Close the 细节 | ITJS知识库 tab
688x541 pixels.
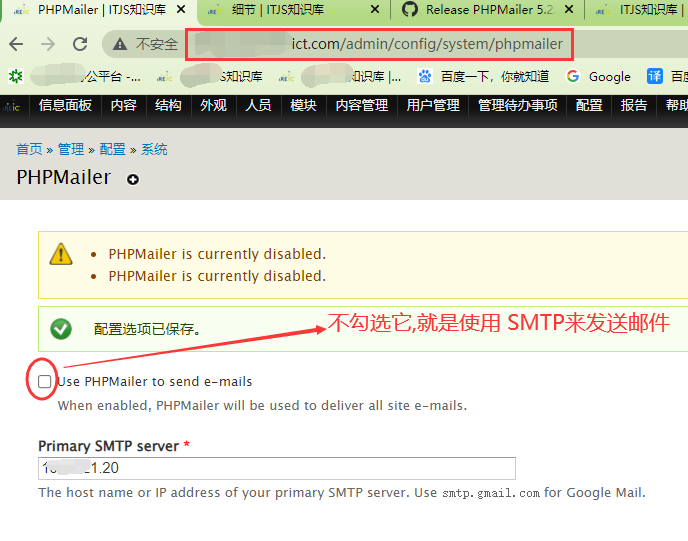click(375, 9)
